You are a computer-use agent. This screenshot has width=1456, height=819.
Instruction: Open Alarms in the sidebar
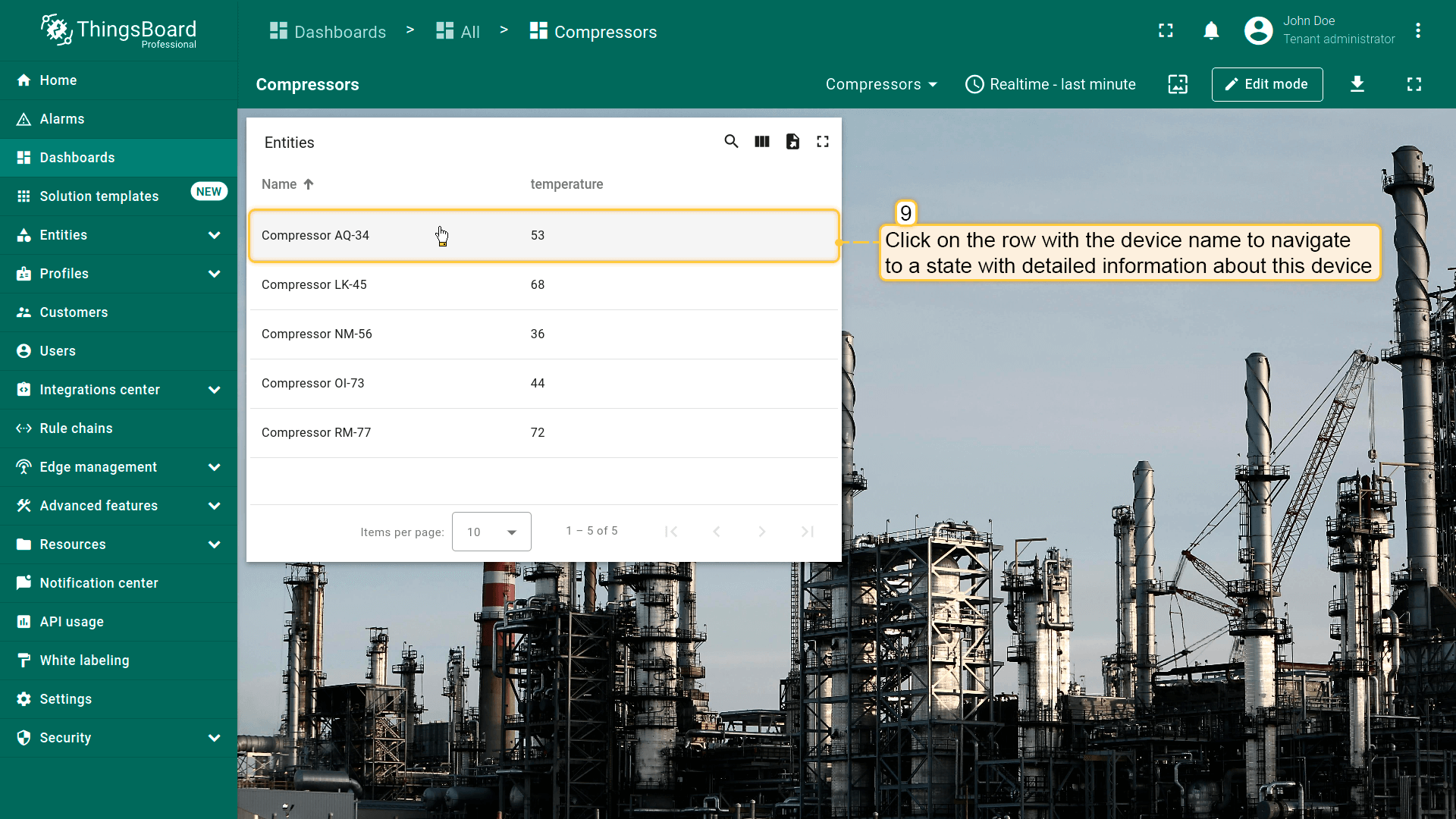click(x=62, y=119)
